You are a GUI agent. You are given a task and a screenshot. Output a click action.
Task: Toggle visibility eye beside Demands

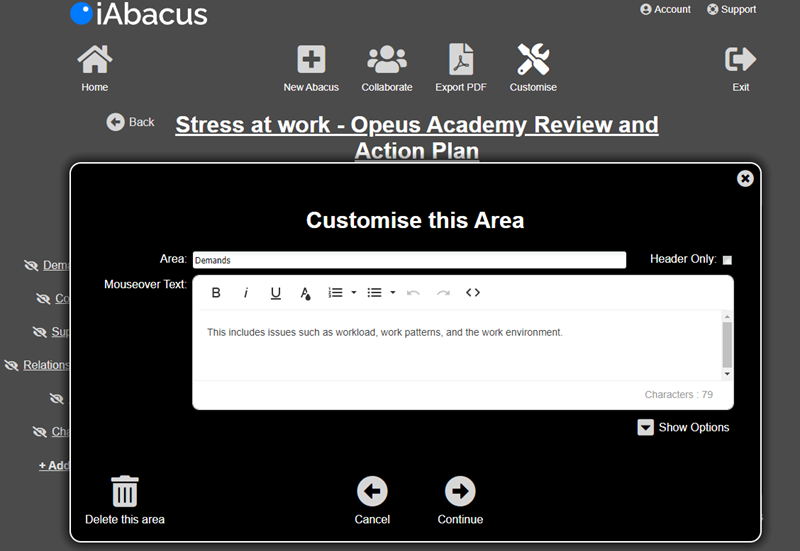coord(31,265)
